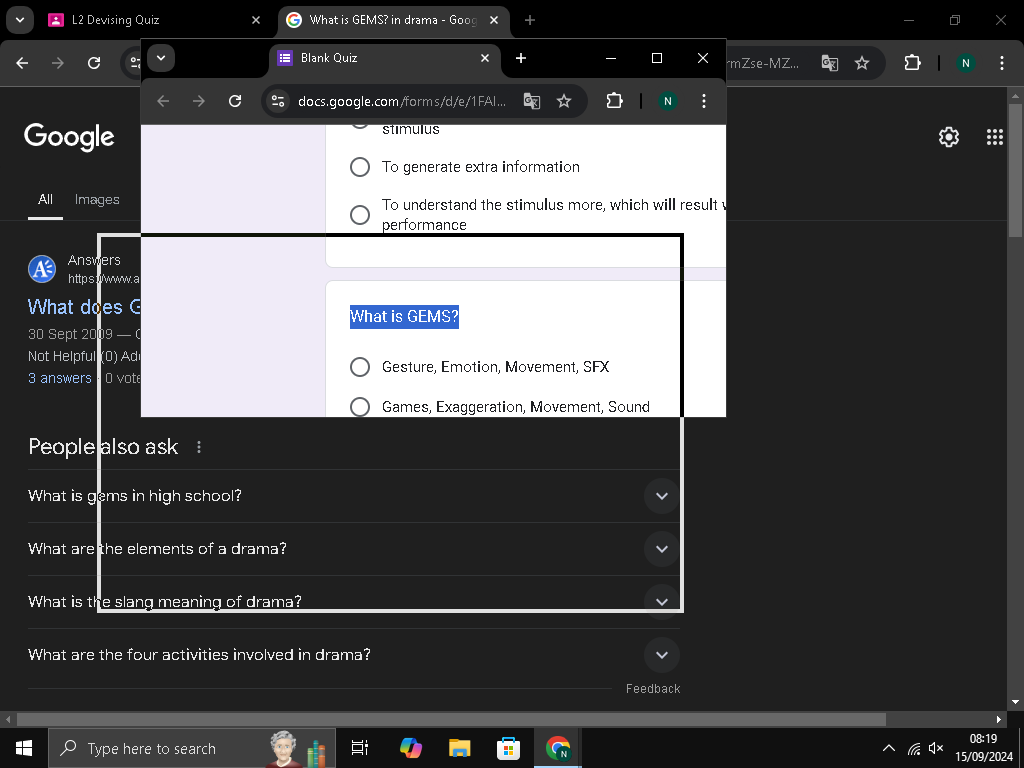1024x768 pixels.
Task: Open extensions puzzle icon in Blank Quiz window
Action: pyautogui.click(x=615, y=101)
